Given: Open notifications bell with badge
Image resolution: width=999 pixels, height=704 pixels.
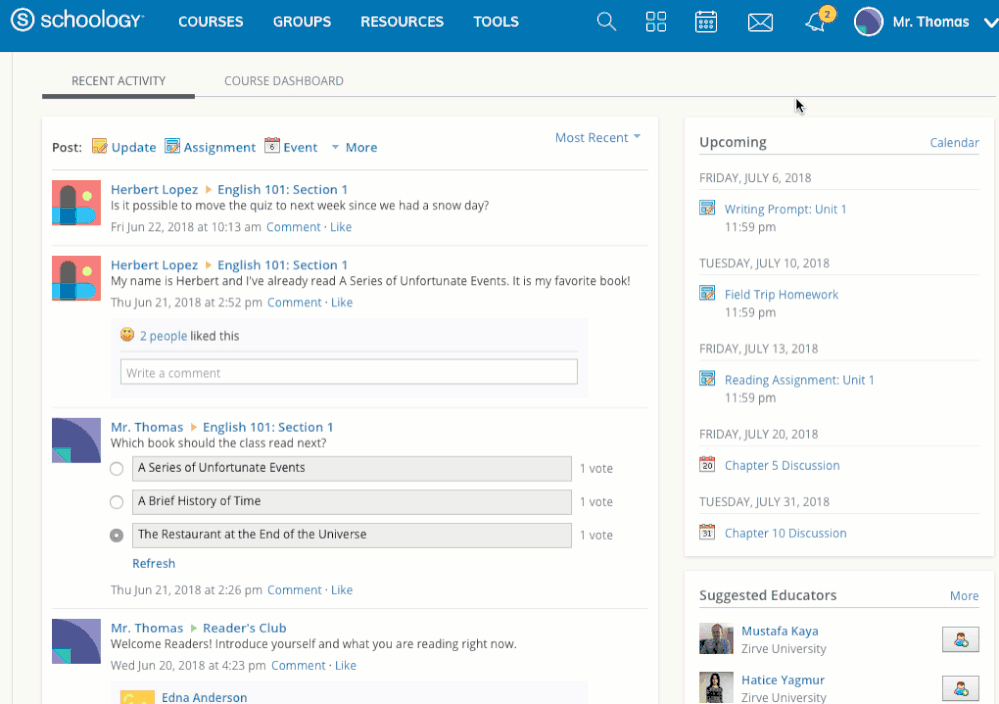Looking at the screenshot, I should [817, 21].
